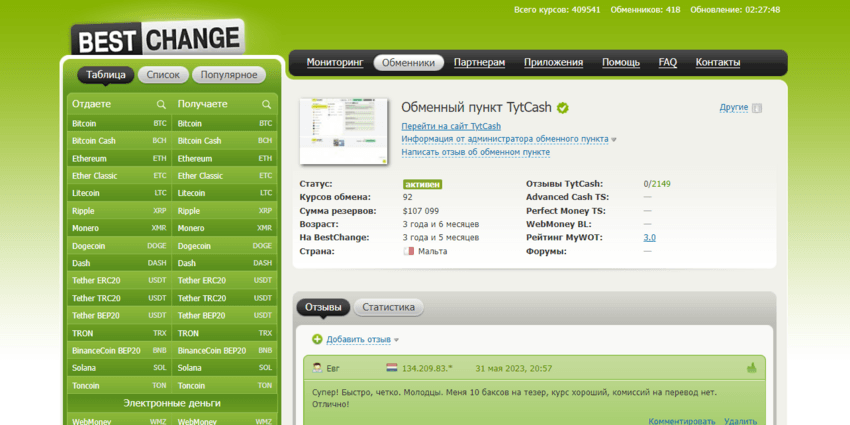Click the TytCash website thumbnail preview

click(x=343, y=131)
